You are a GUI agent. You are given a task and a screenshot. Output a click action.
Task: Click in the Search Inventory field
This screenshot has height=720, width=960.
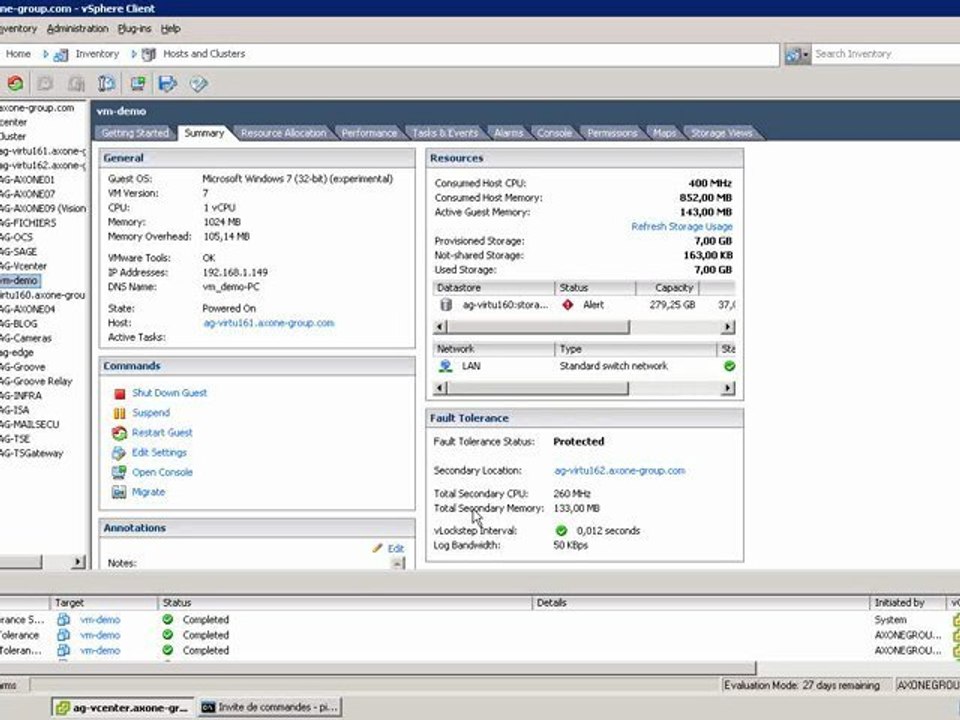tap(886, 54)
